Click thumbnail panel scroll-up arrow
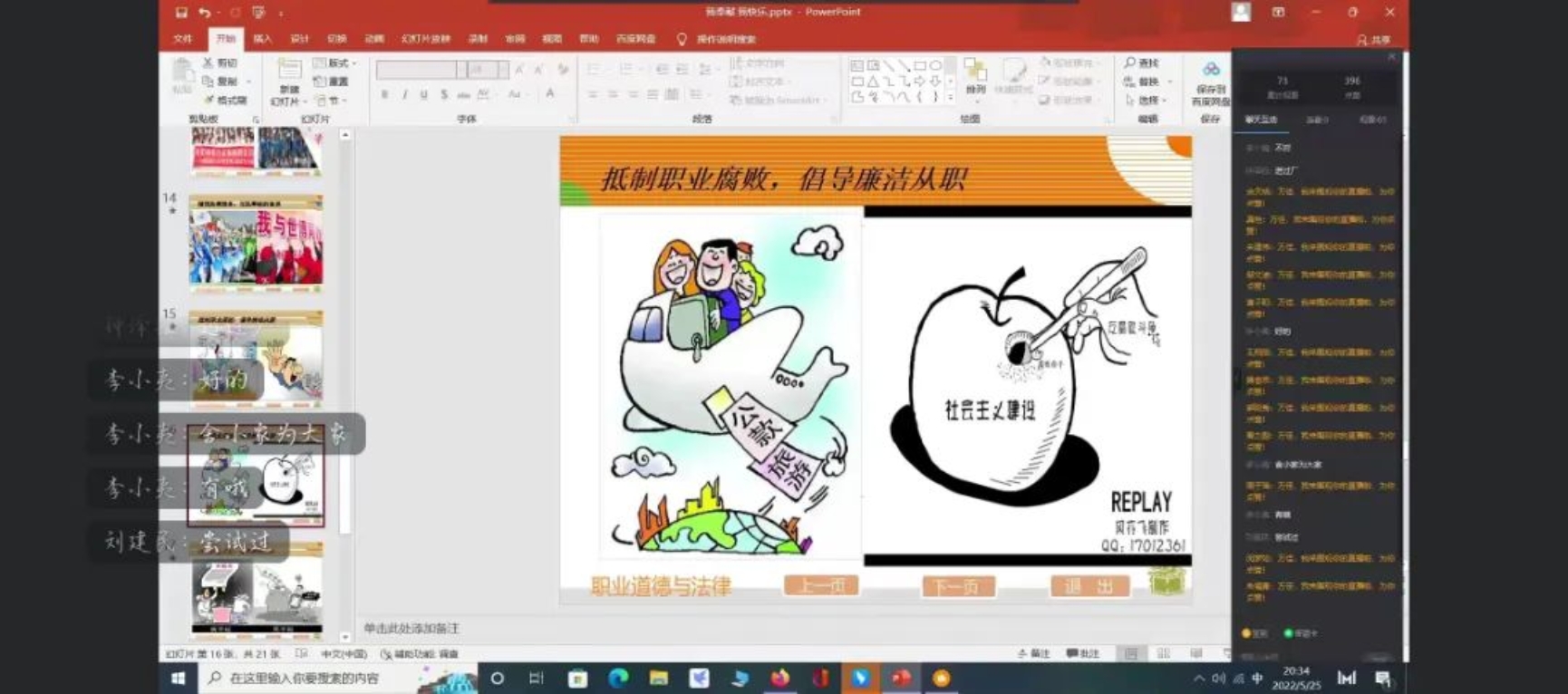Viewport: 1568px width, 694px height. click(344, 135)
